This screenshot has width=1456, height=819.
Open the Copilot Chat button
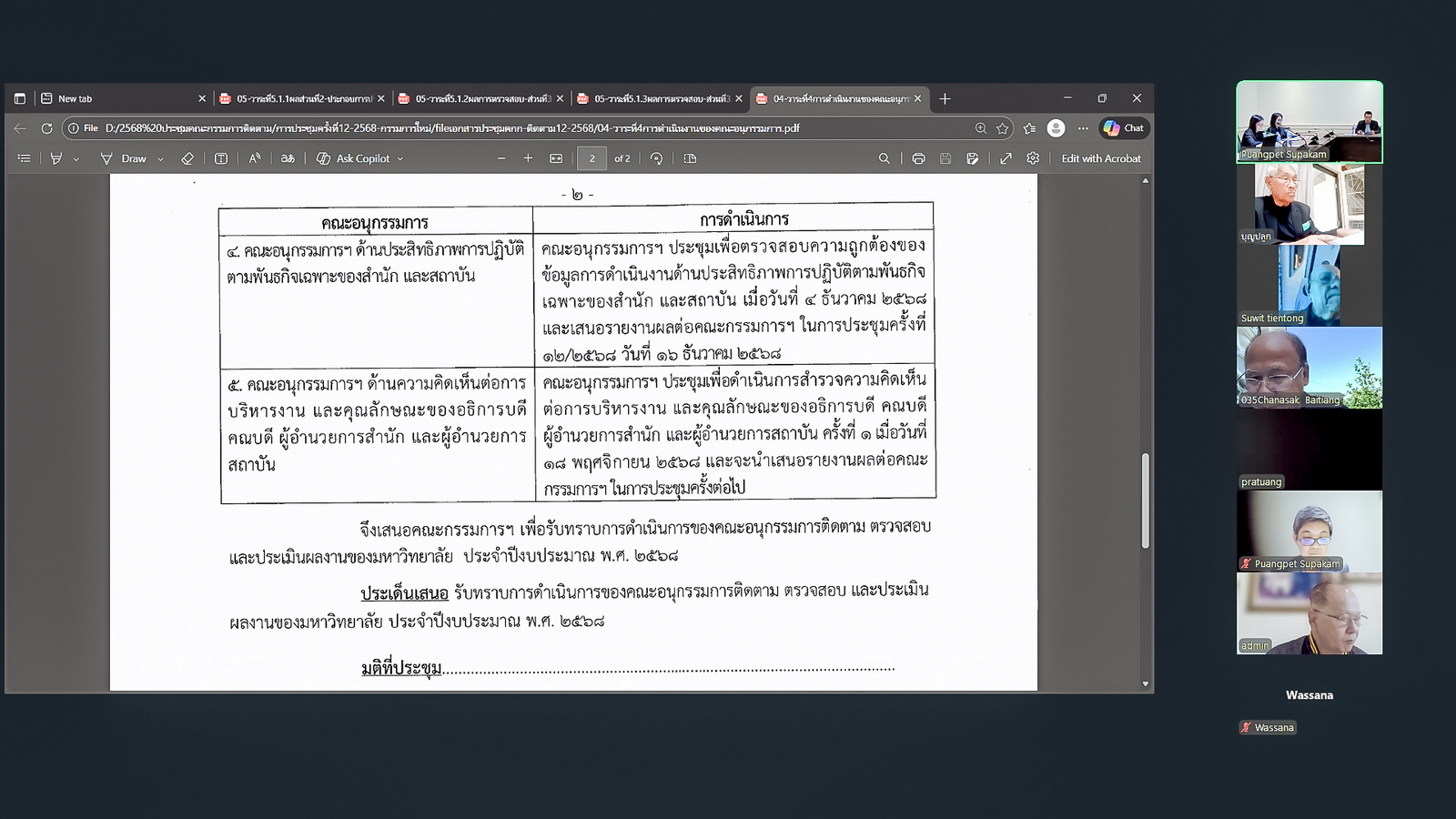pyautogui.click(x=1125, y=128)
